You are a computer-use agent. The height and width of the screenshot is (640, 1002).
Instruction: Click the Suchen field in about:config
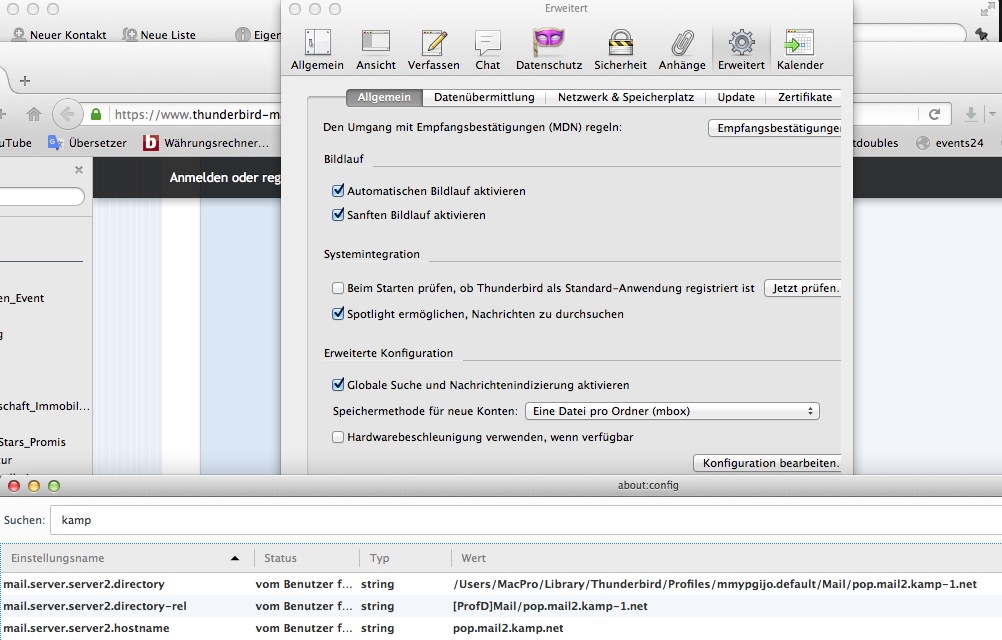coord(526,520)
